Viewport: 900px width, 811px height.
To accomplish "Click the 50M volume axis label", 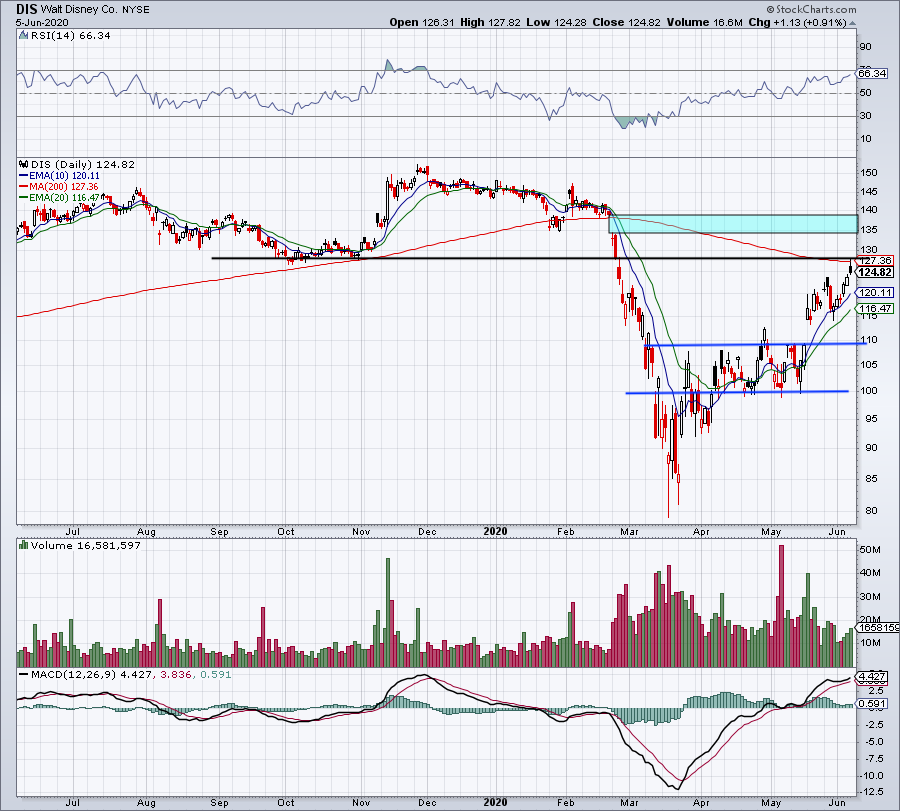I will [870, 550].
